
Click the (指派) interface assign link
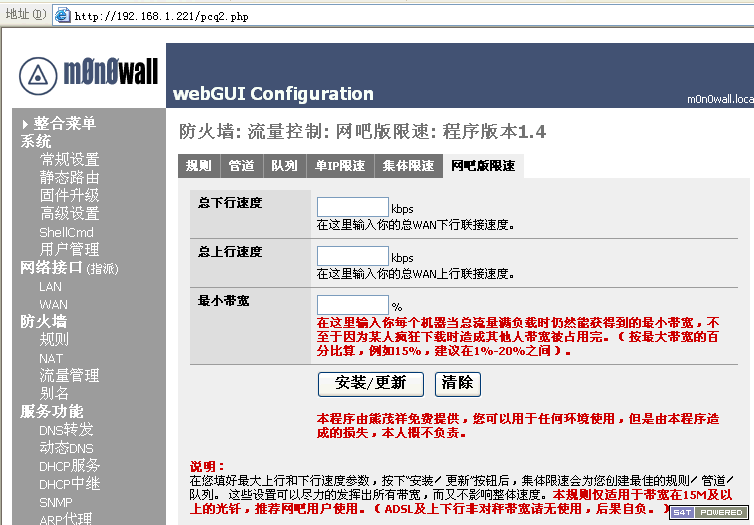point(102,268)
